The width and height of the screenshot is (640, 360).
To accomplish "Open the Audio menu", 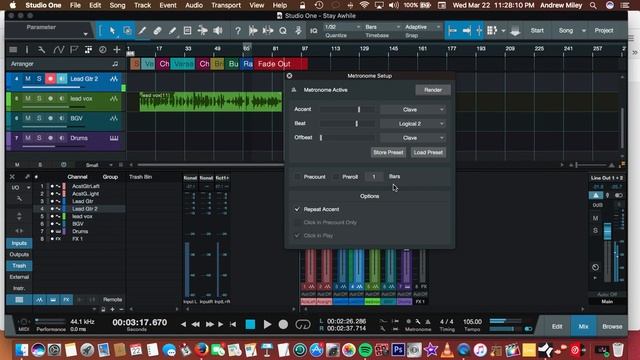I will tap(193, 5).
